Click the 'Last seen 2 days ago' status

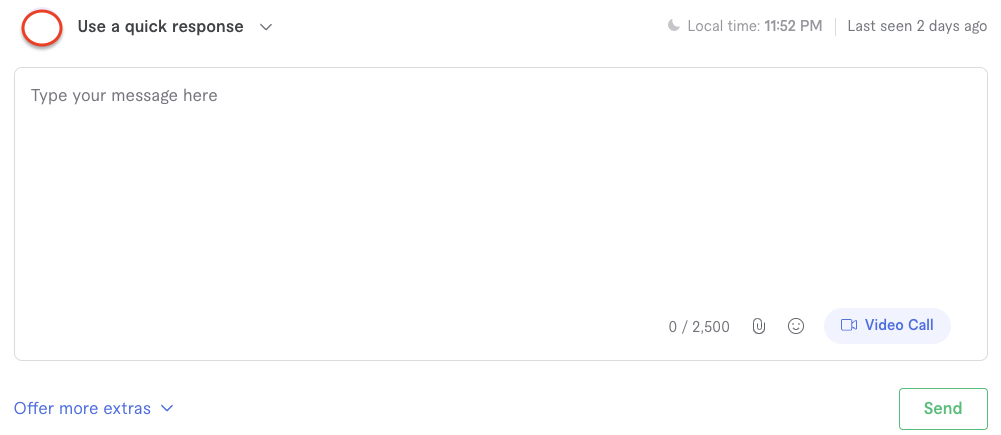point(917,26)
